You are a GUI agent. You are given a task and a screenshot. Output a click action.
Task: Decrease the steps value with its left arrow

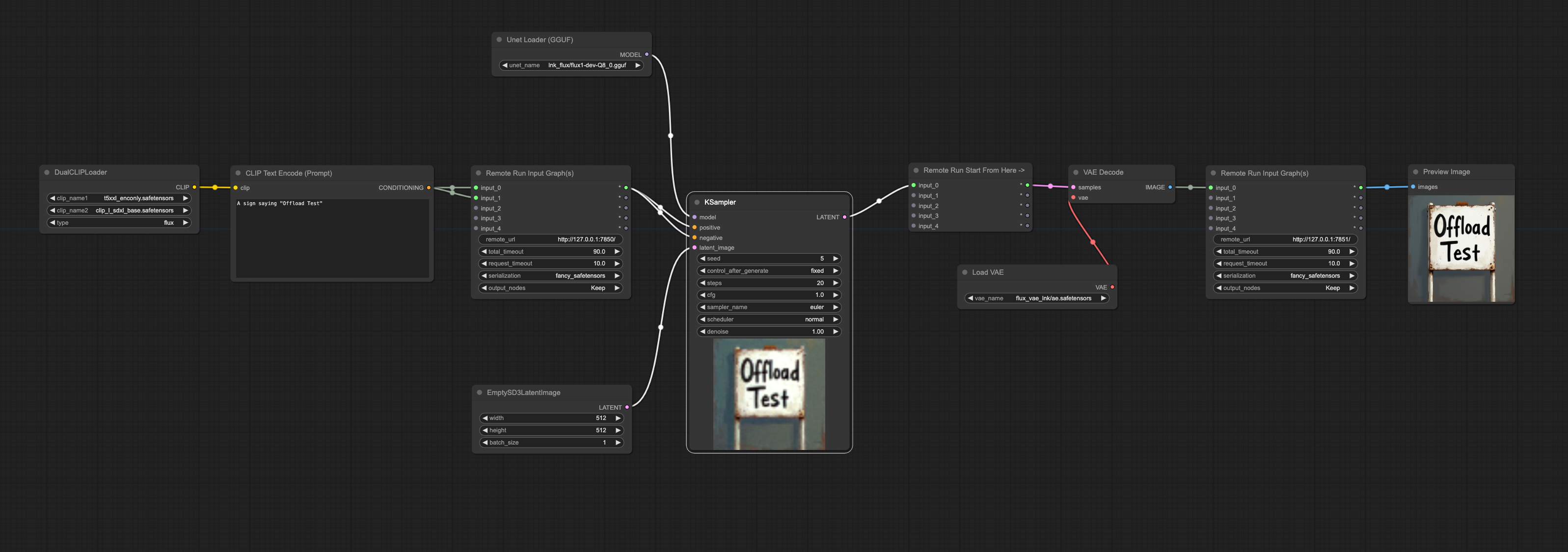[x=703, y=283]
